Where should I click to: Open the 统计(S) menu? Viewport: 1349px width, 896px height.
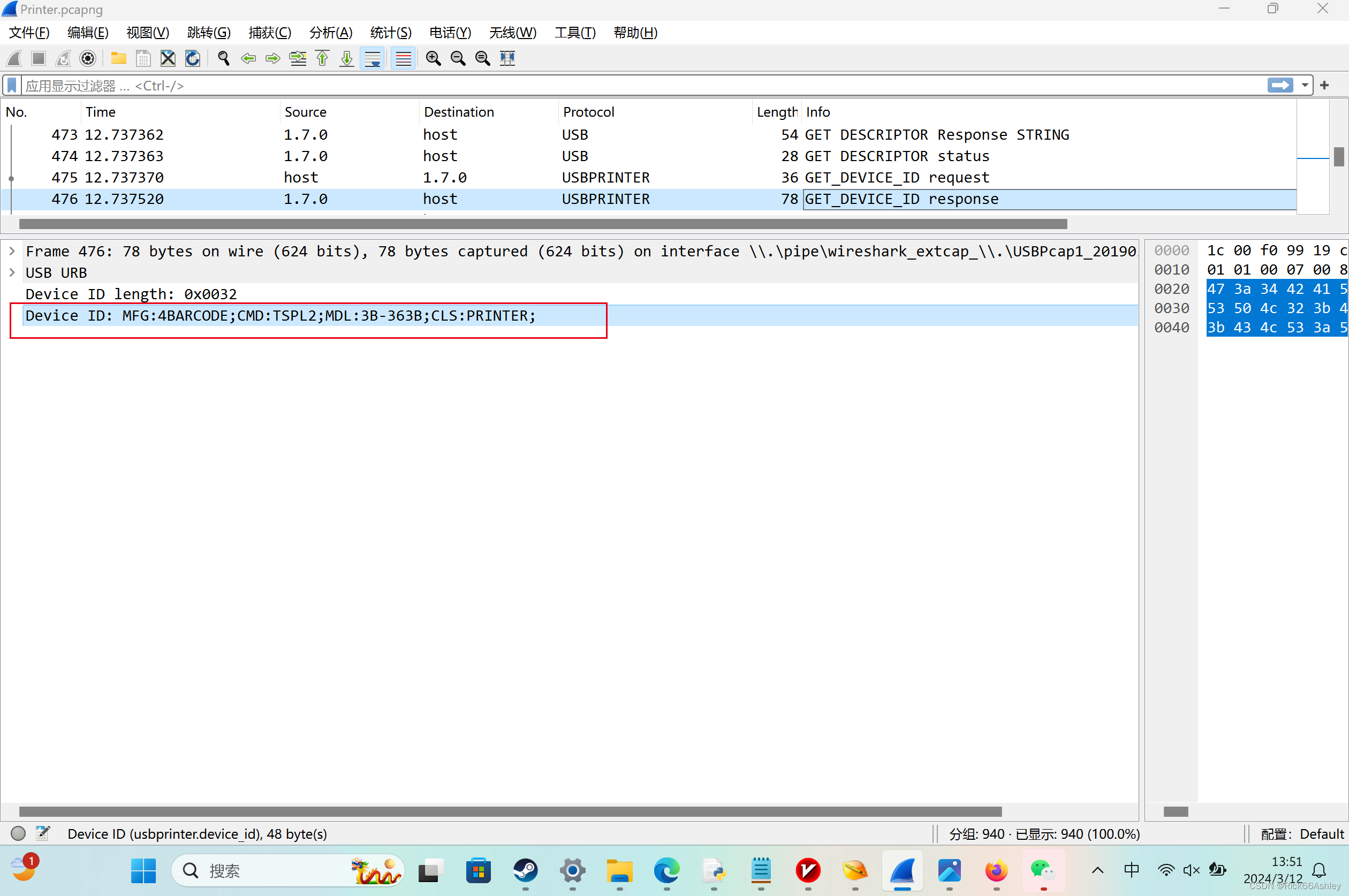coord(390,33)
